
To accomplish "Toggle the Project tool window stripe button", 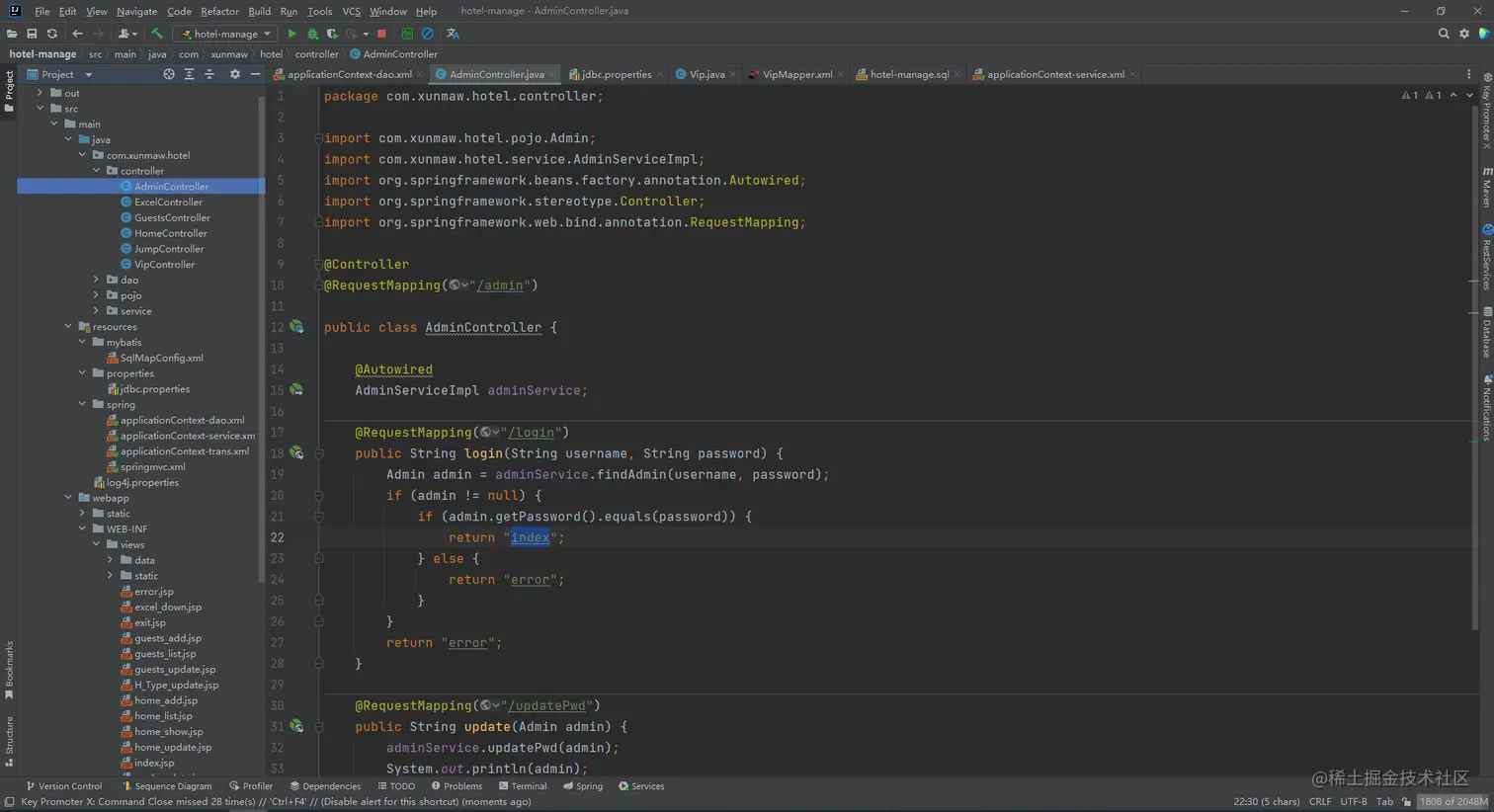I will pyautogui.click(x=8, y=90).
